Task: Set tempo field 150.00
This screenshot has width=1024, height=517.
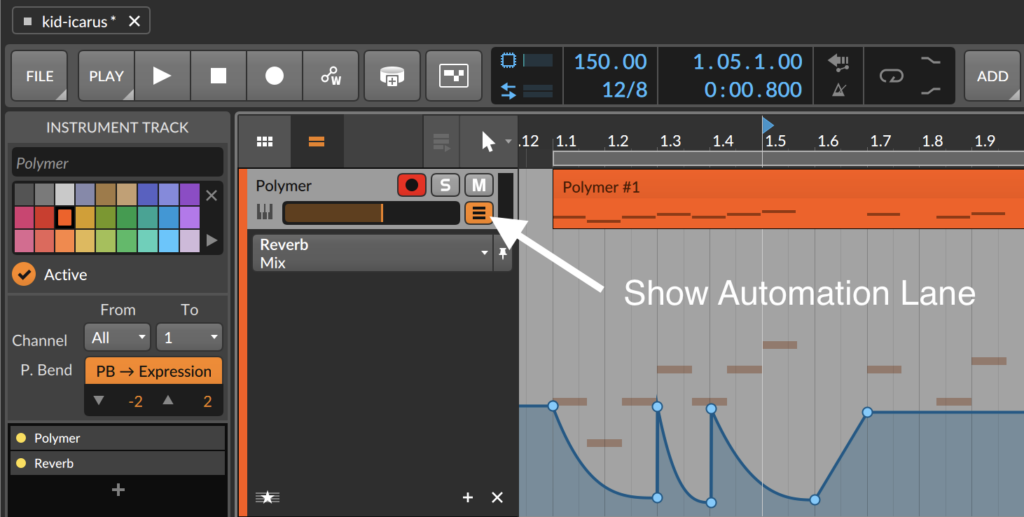Action: tap(610, 61)
